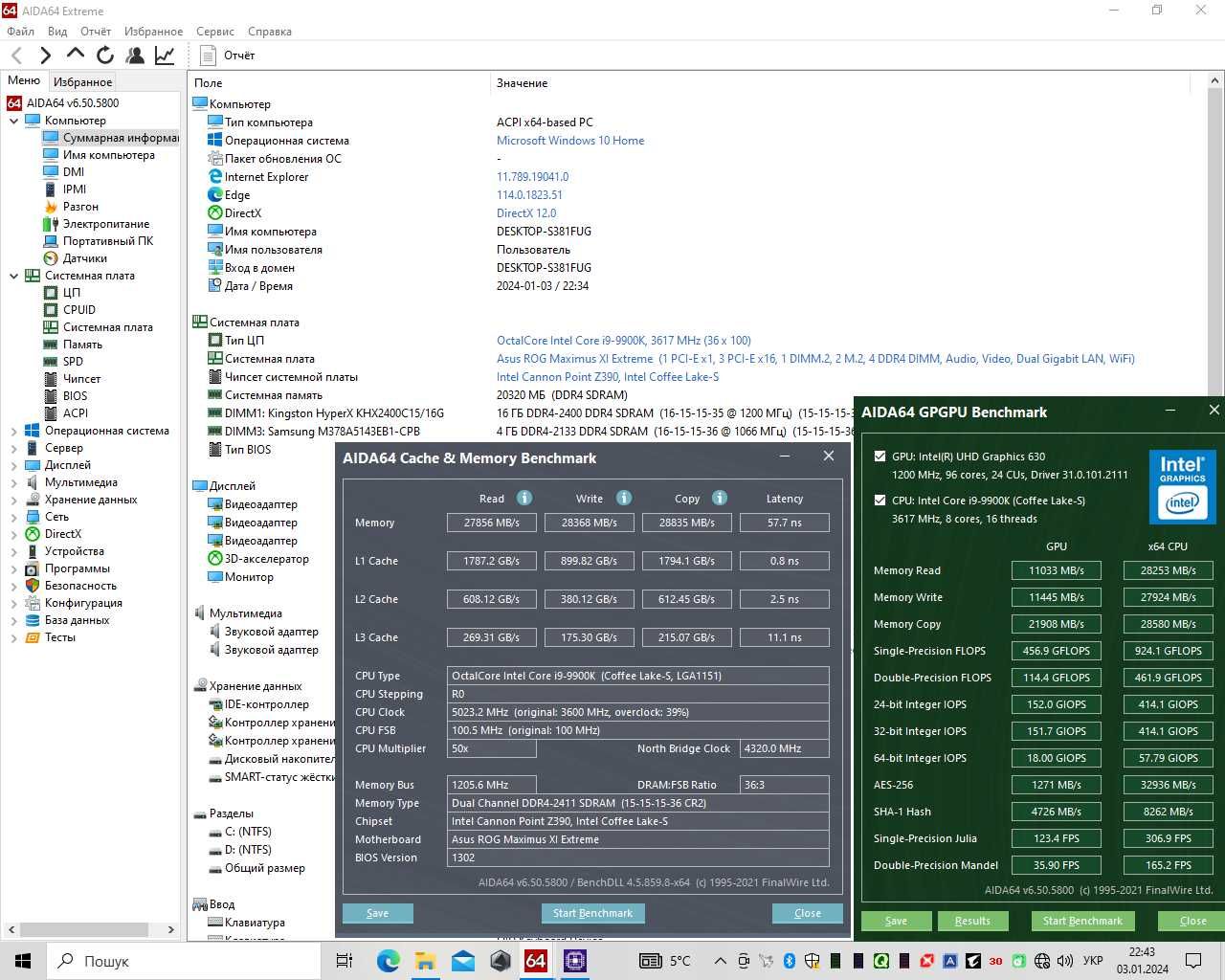The width and height of the screenshot is (1225, 980).
Task: Show hidden tray icons chevron
Action: point(720,961)
